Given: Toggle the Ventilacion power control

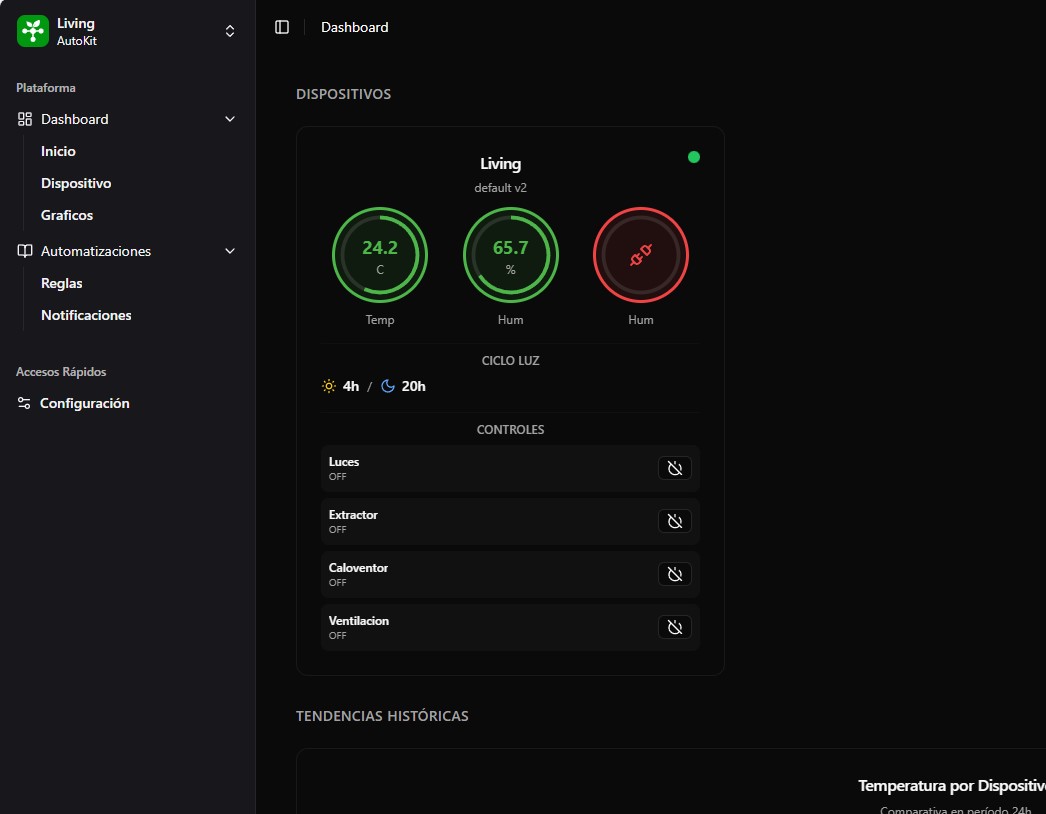Looking at the screenshot, I should click(674, 627).
